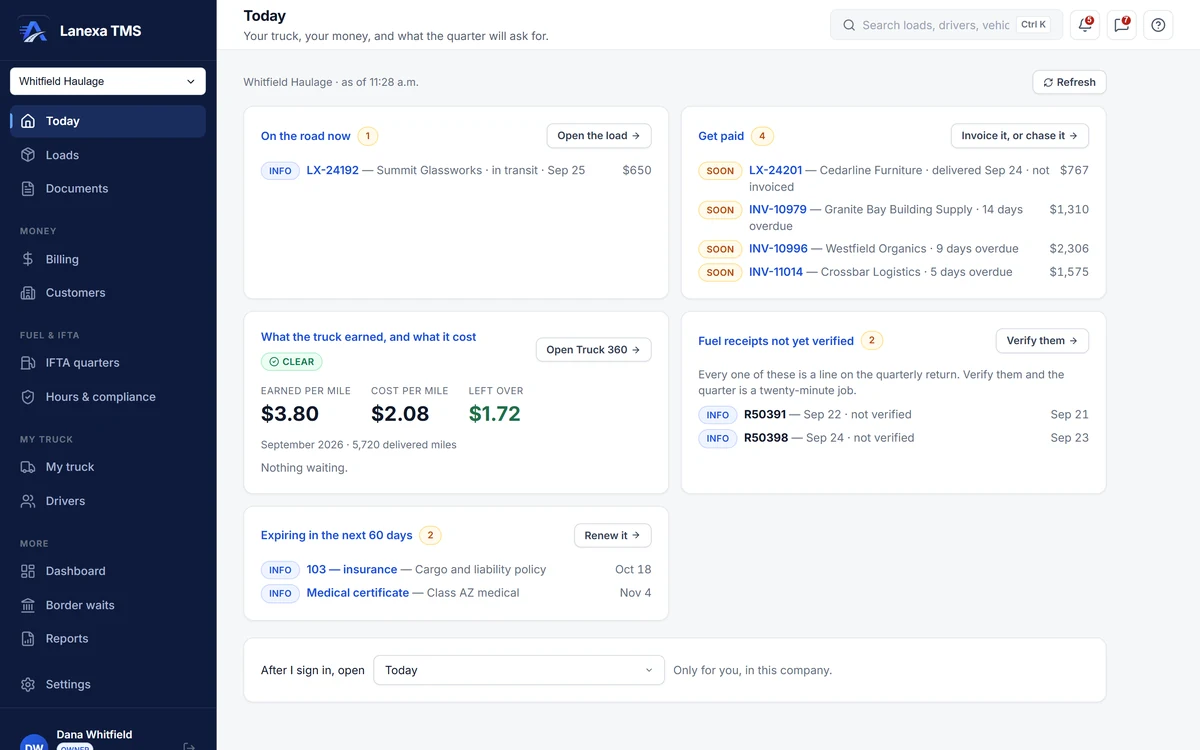This screenshot has width=1200, height=750.
Task: Open invoice link INV-11014
Action: [776, 272]
